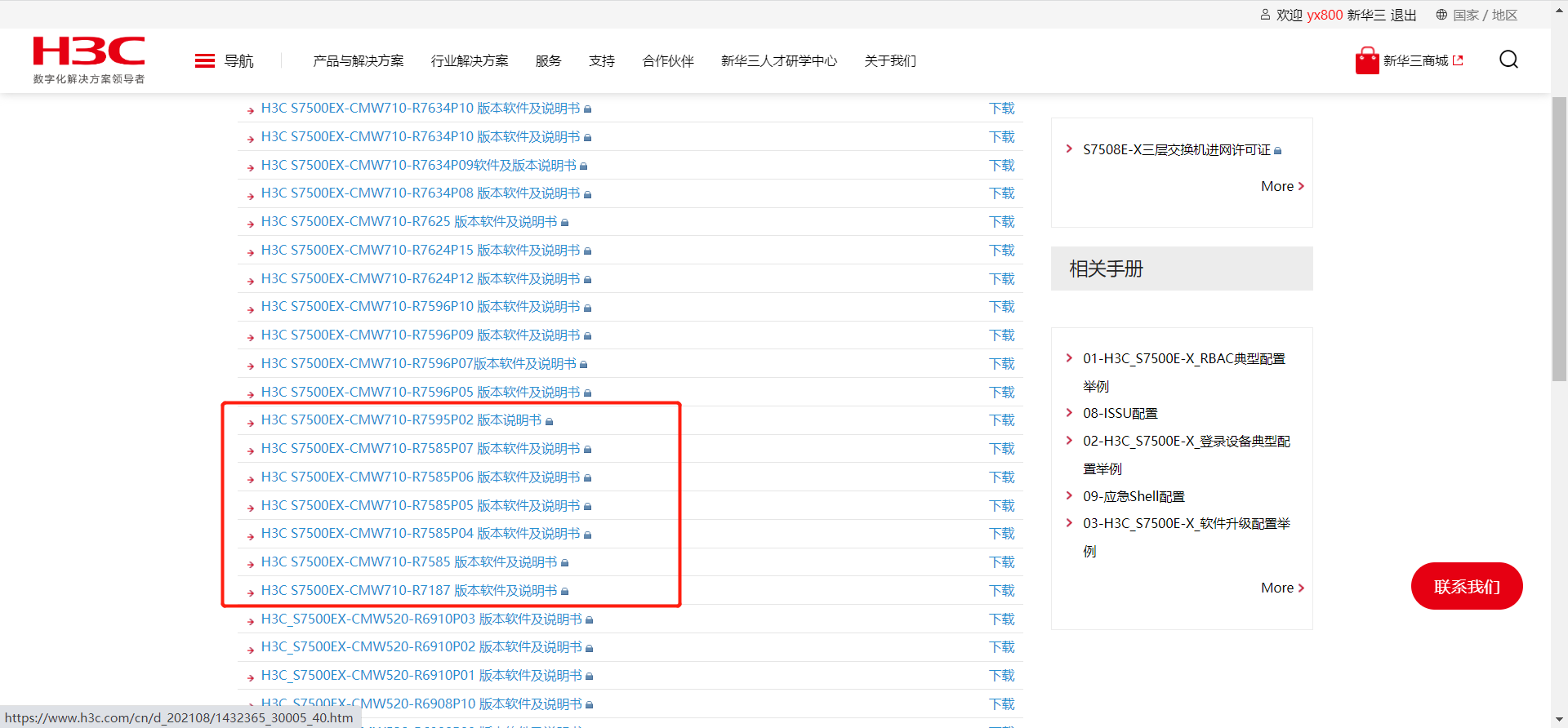Click chevron before 08-ISSU配置
Image resolution: width=1568 pixels, height=728 pixels.
tap(1069, 413)
